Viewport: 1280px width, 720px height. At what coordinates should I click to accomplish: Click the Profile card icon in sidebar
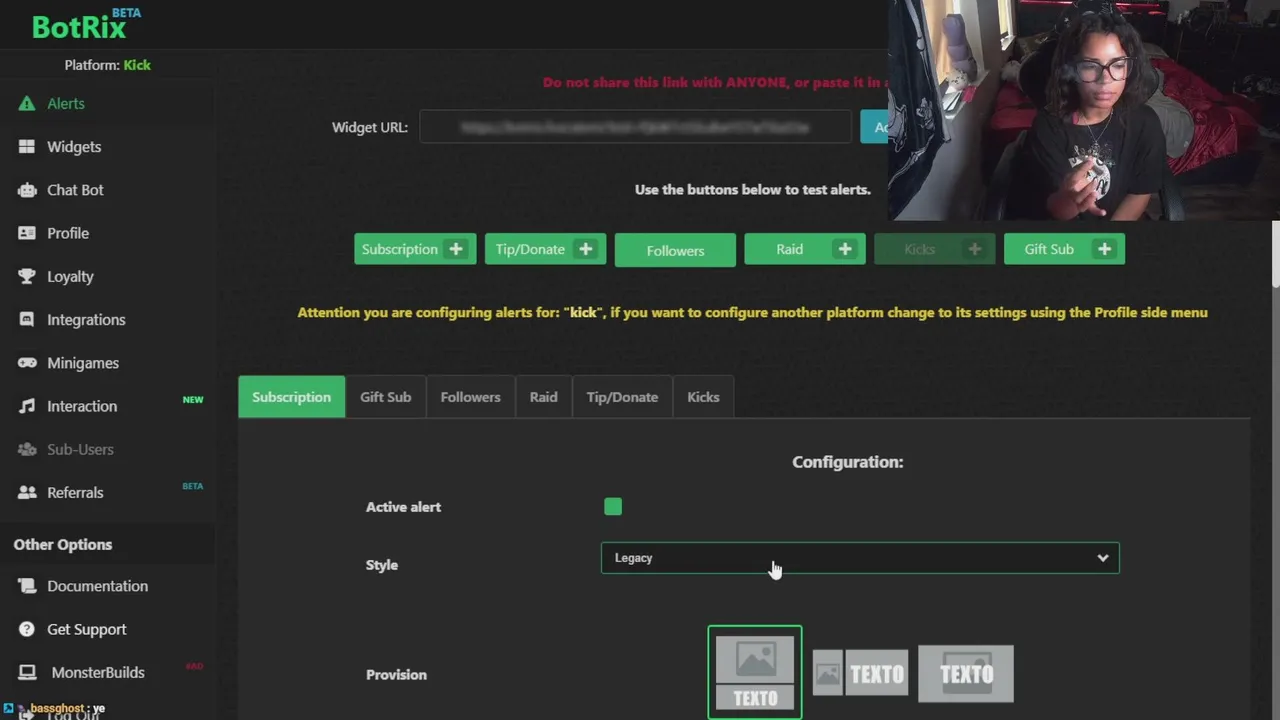[x=27, y=233]
